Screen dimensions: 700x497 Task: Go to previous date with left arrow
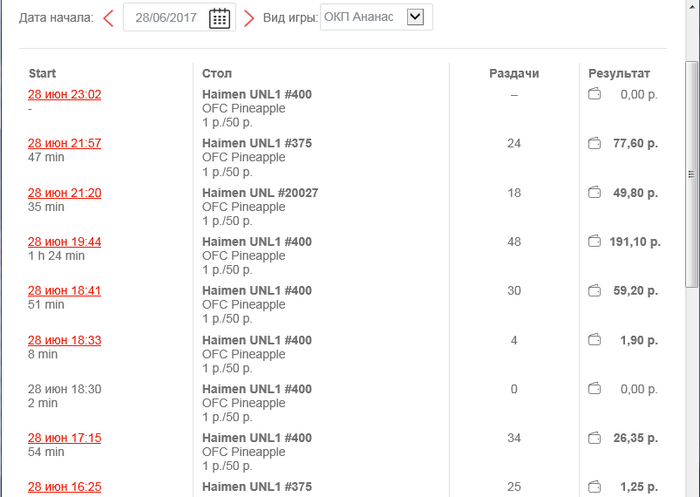109,17
